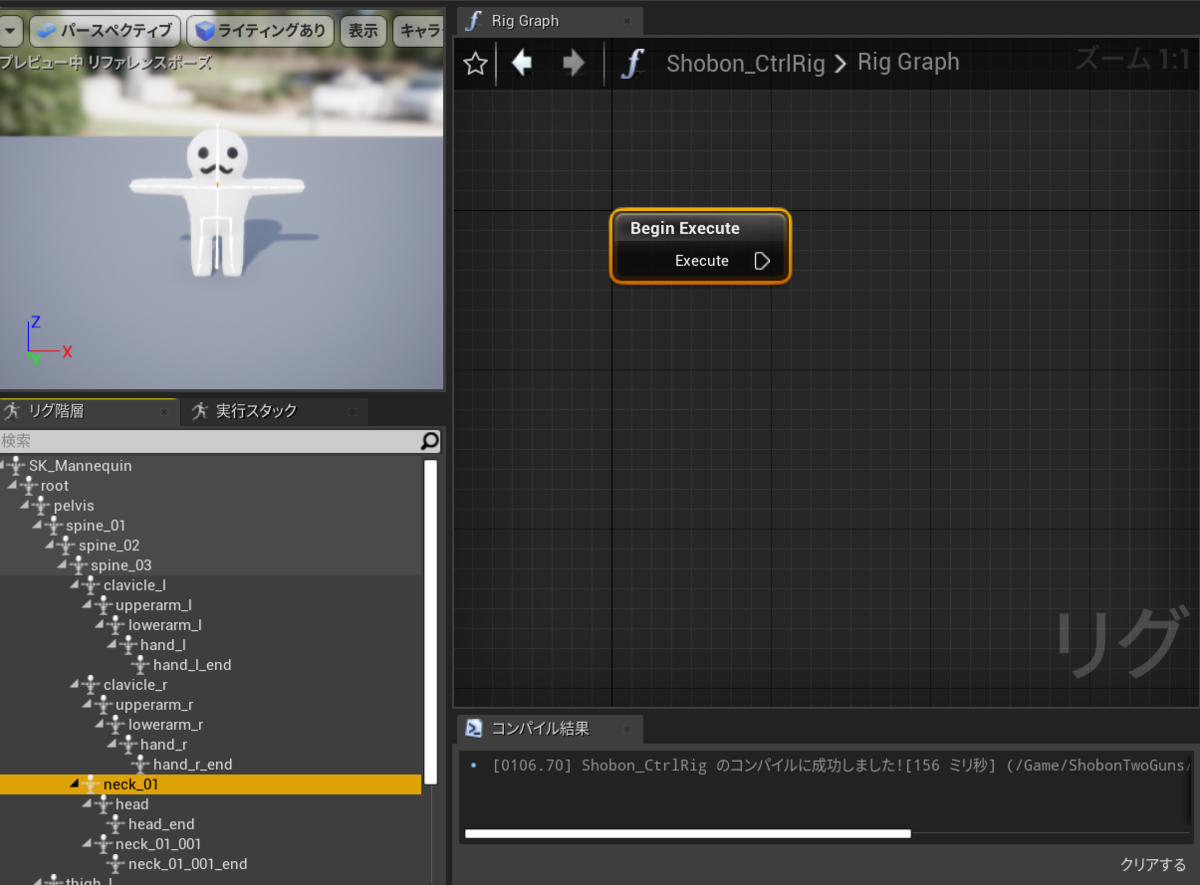Select the neck_01_001 bone row
This screenshot has width=1200, height=885.
(210, 844)
